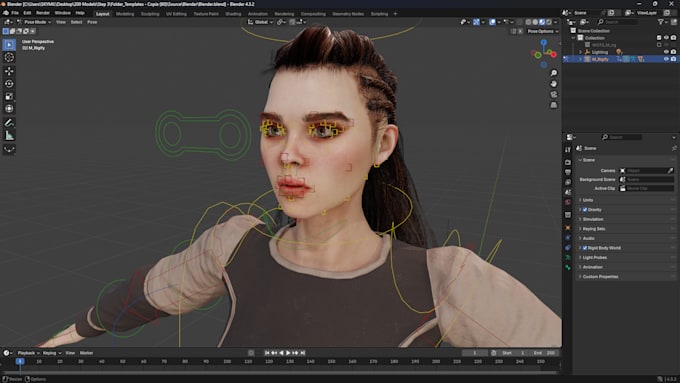
Task: Select the Measure tool
Action: pyautogui.click(x=9, y=136)
